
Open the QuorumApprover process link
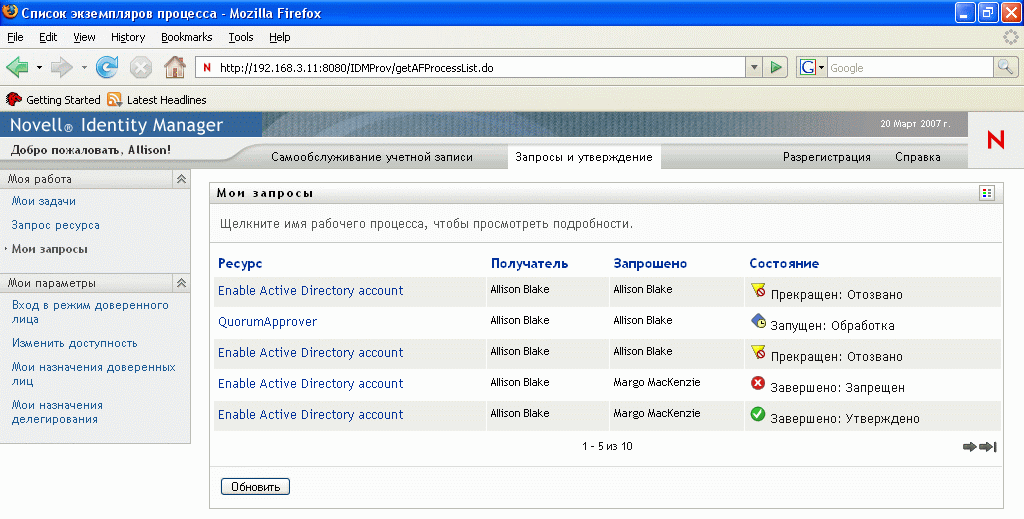coord(267,322)
